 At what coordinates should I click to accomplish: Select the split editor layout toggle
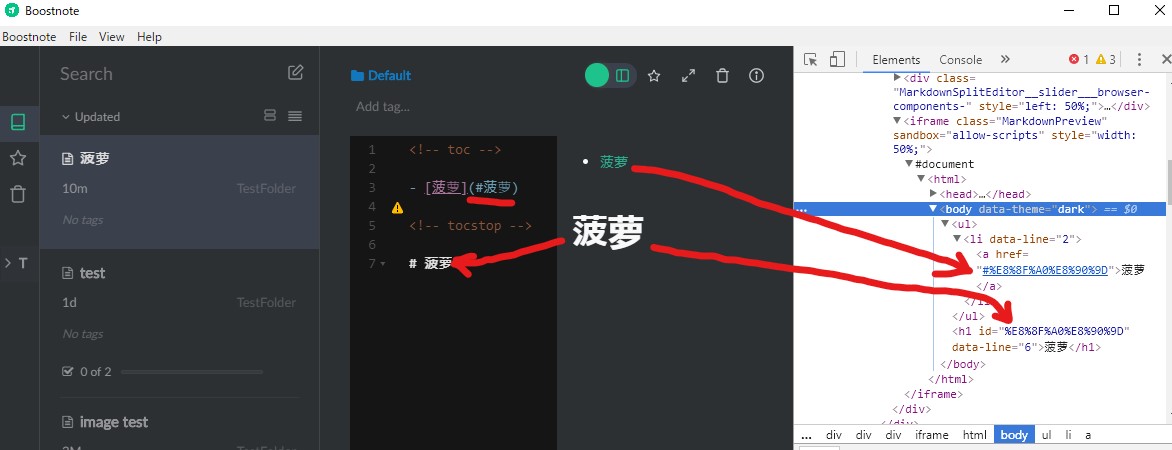623,75
